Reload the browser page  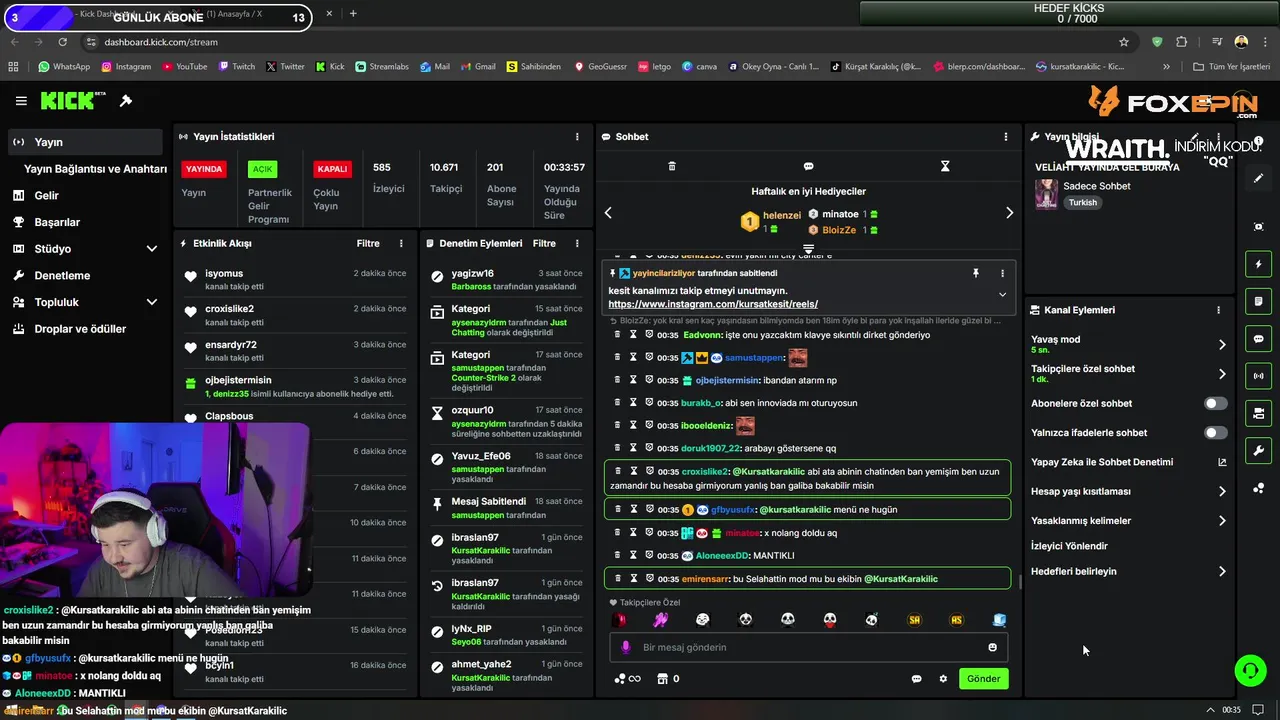point(63,42)
